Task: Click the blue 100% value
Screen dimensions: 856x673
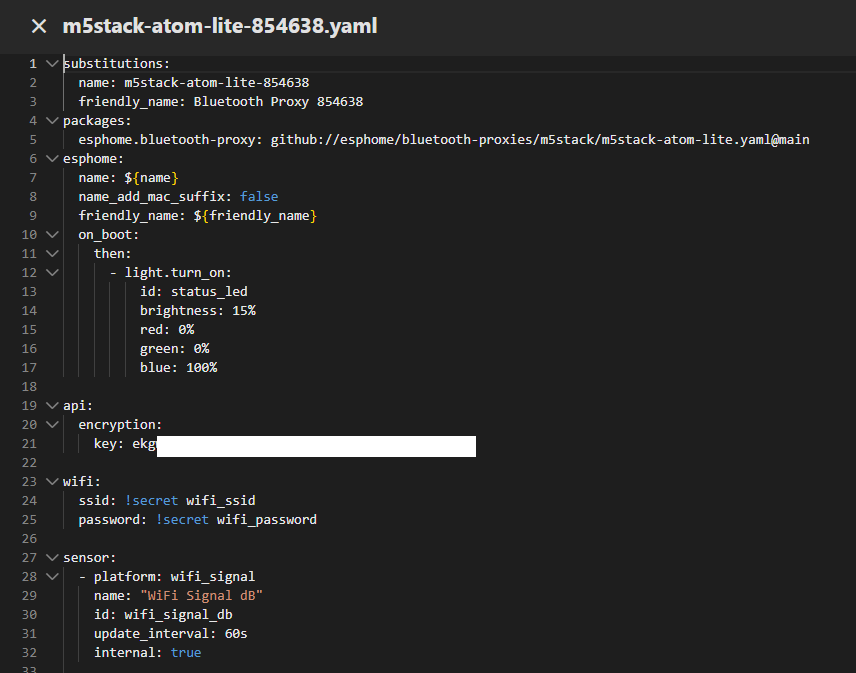Action: coord(201,368)
